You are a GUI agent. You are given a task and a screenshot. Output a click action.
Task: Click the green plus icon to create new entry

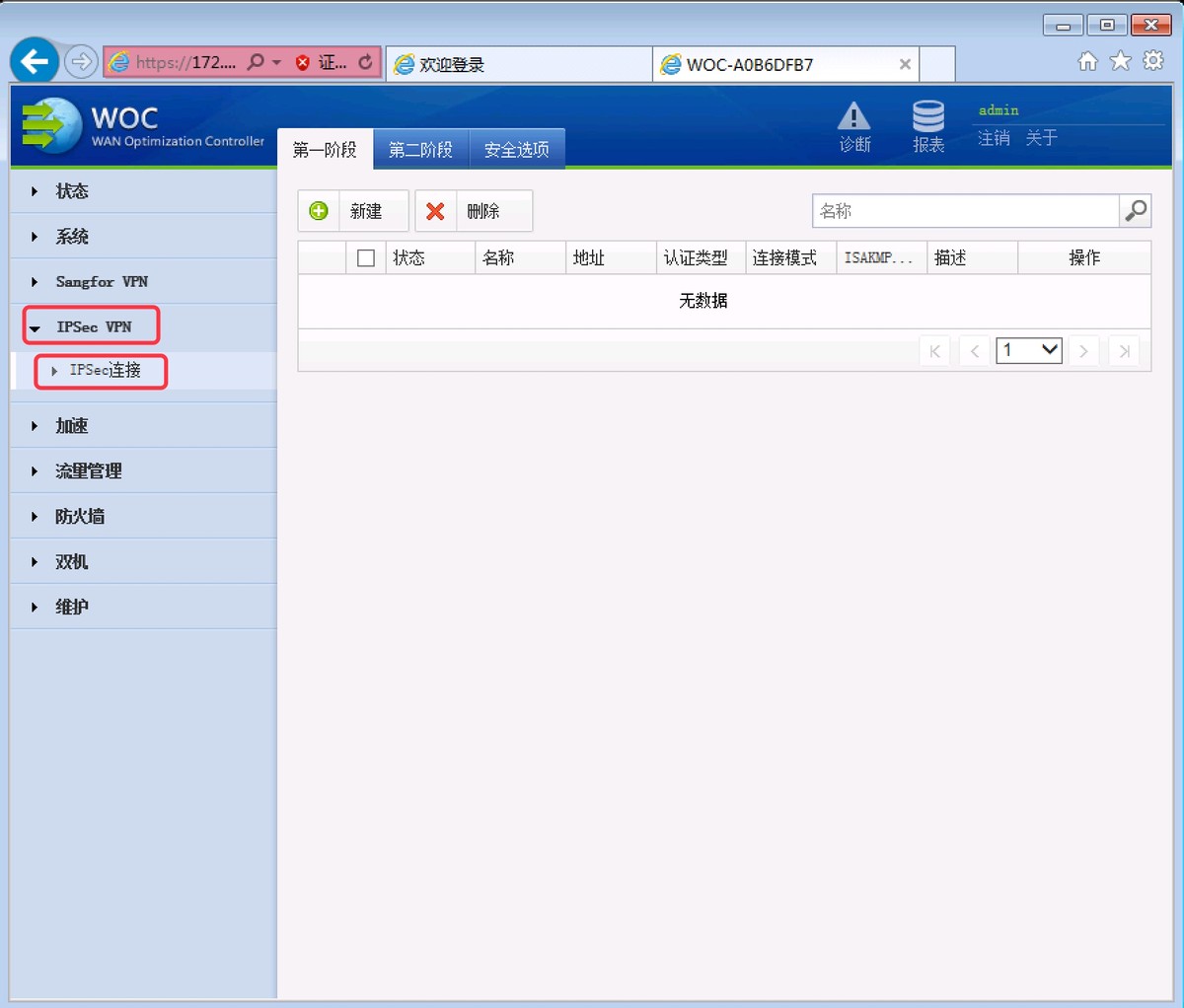click(318, 210)
